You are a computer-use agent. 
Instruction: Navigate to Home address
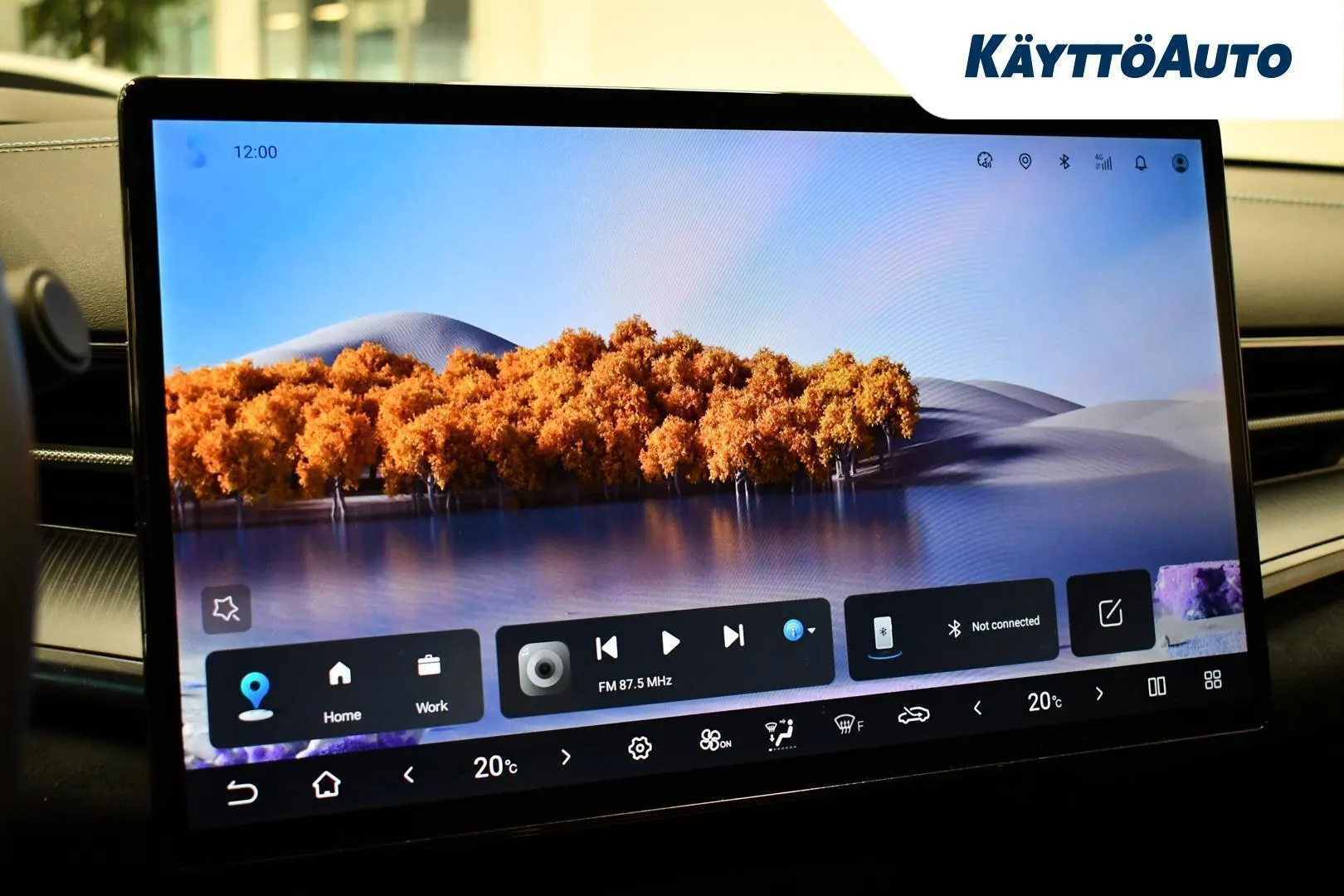click(x=341, y=693)
